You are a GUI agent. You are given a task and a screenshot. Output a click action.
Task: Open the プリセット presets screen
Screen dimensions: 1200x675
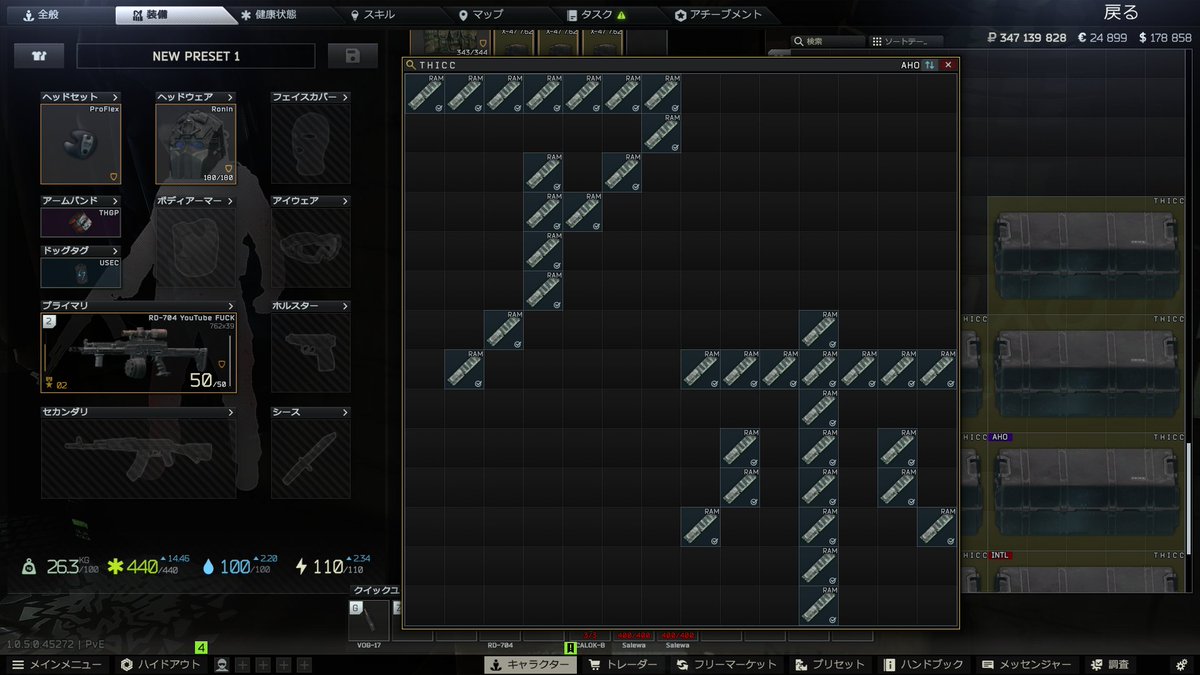[830, 664]
